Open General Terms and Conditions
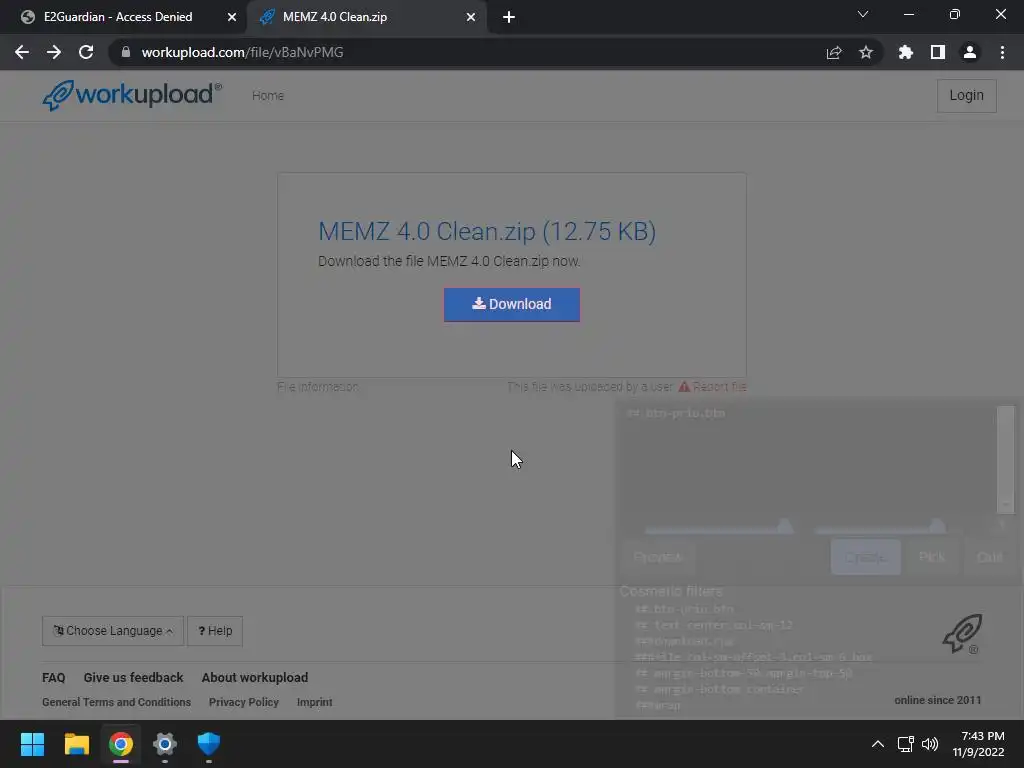This screenshot has height=768, width=1024. [116, 702]
